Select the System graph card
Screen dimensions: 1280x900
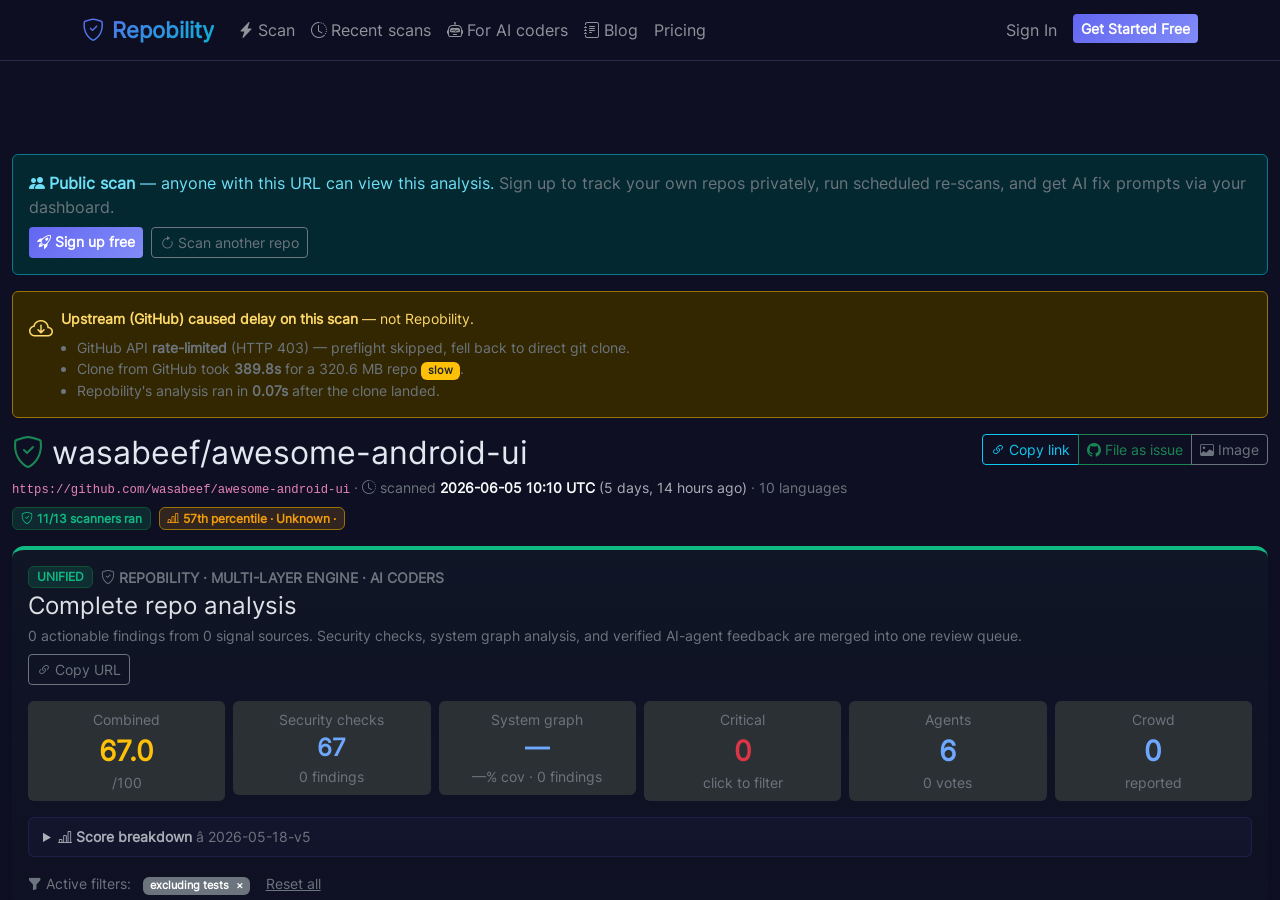[537, 748]
